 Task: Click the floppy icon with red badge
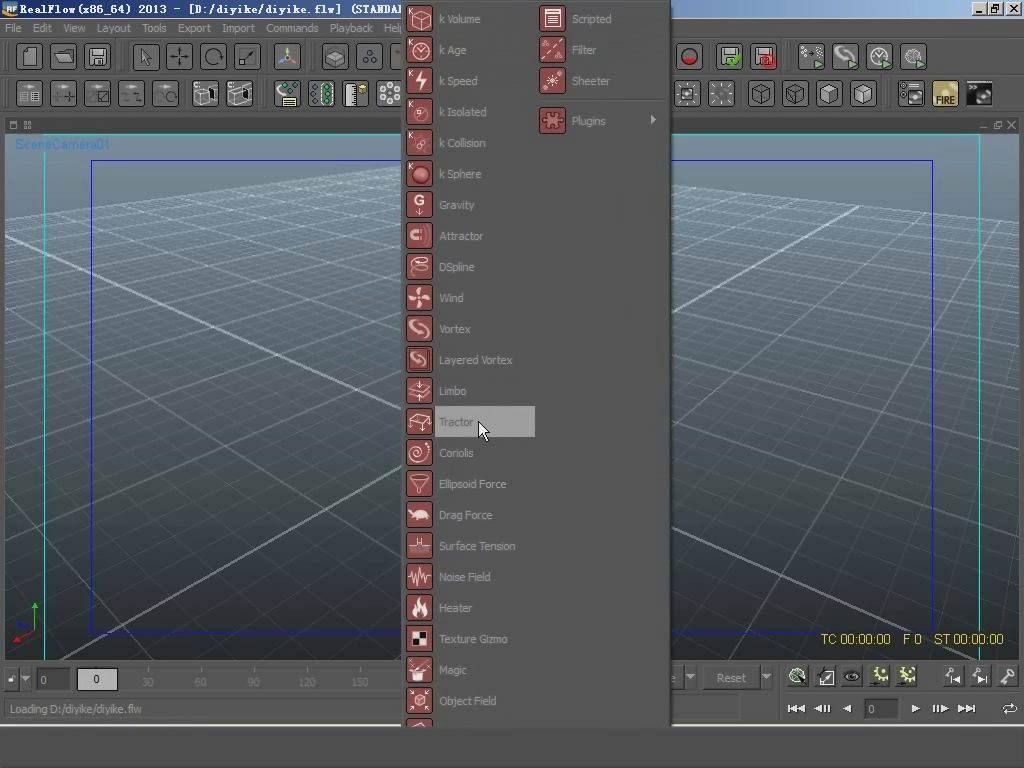763,57
